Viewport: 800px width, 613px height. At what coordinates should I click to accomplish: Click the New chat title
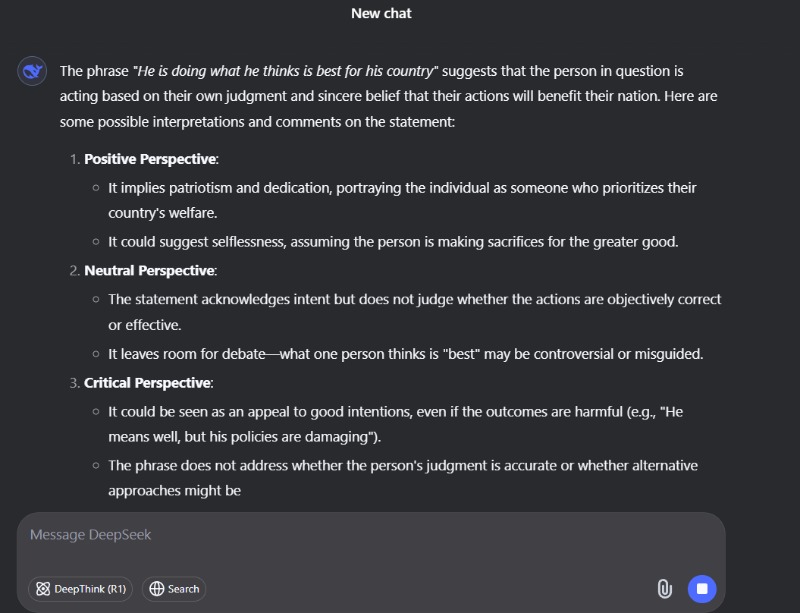381,13
